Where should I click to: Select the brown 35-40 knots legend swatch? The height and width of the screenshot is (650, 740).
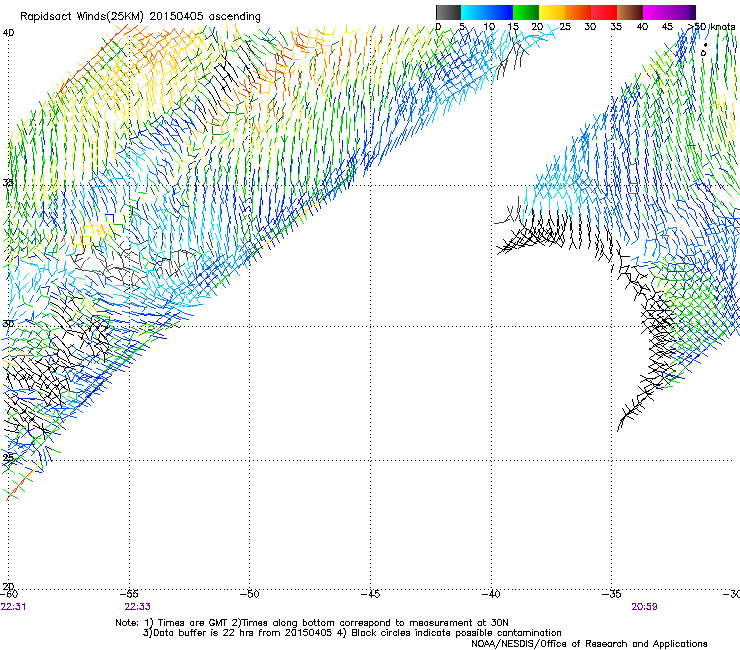(x=630, y=12)
